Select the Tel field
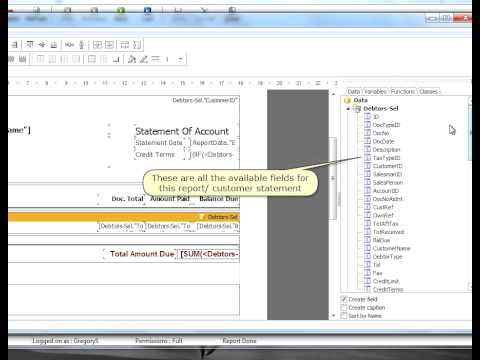Screen dimensions: 480x360 click(372, 265)
